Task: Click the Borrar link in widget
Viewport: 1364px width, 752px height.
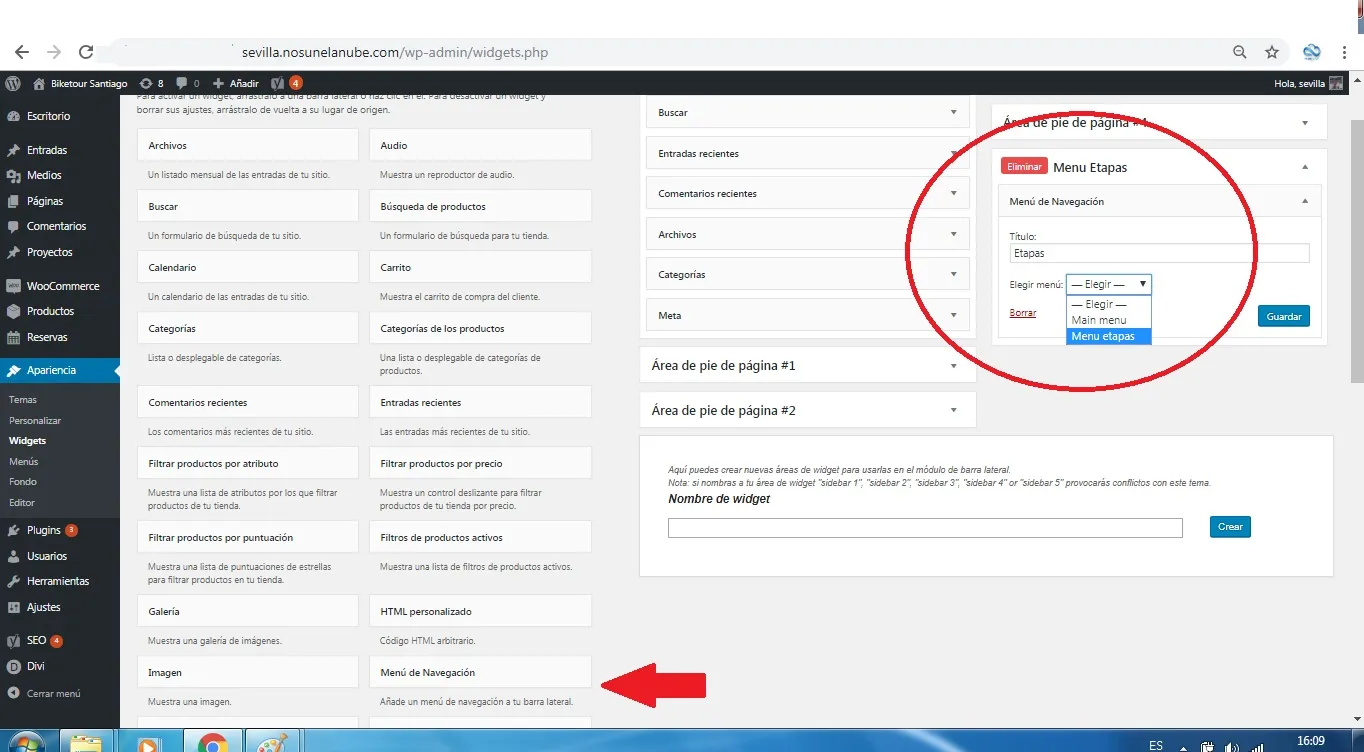Action: tap(1022, 313)
